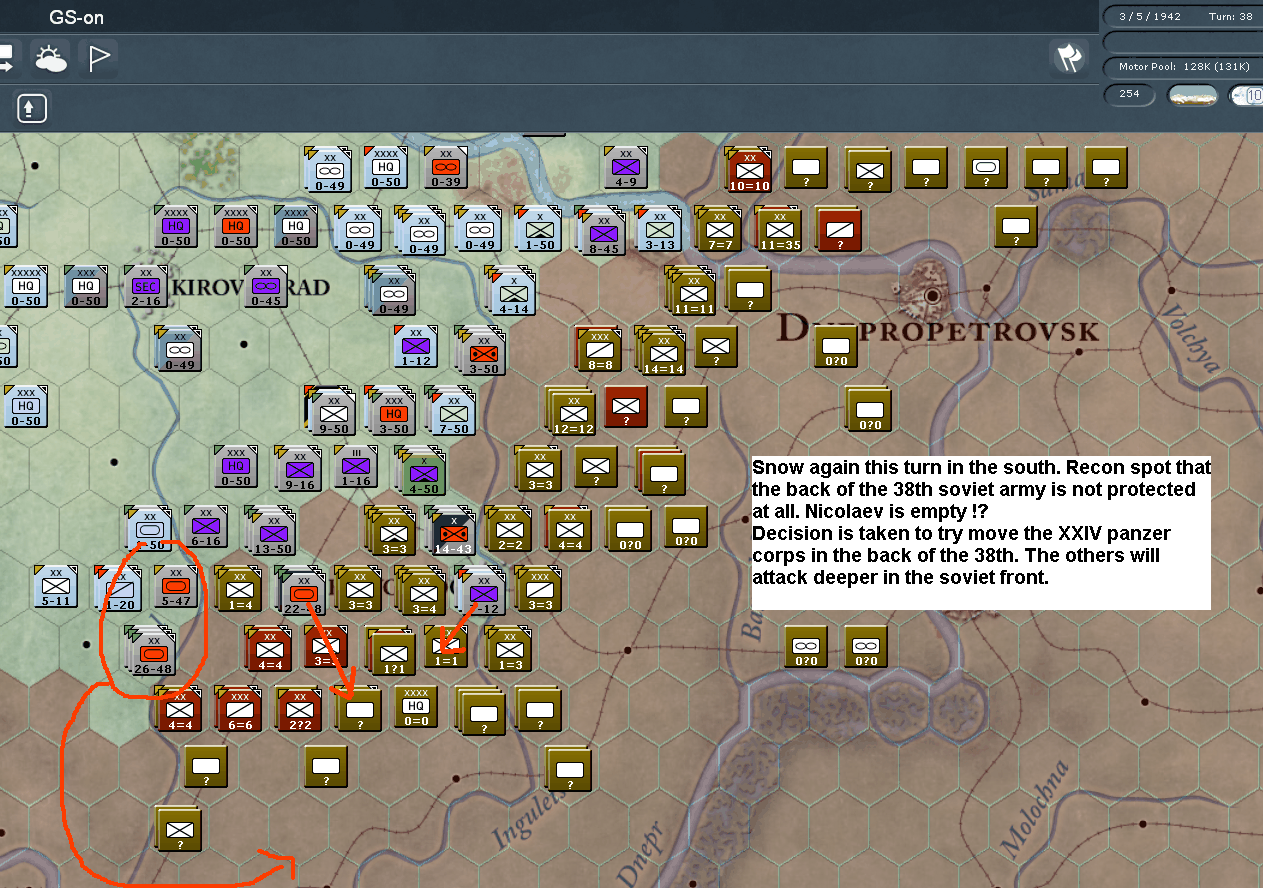Image resolution: width=1263 pixels, height=888 pixels.
Task: Select the xxxxx army group HQ
Action: 26,287
